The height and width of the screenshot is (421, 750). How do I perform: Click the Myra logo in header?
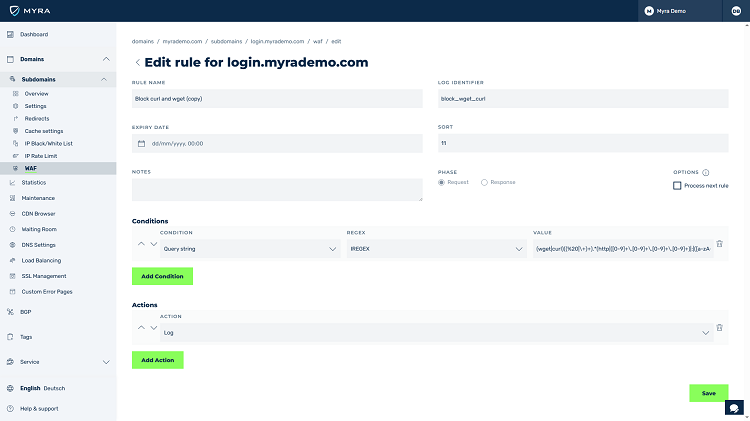click(30, 11)
